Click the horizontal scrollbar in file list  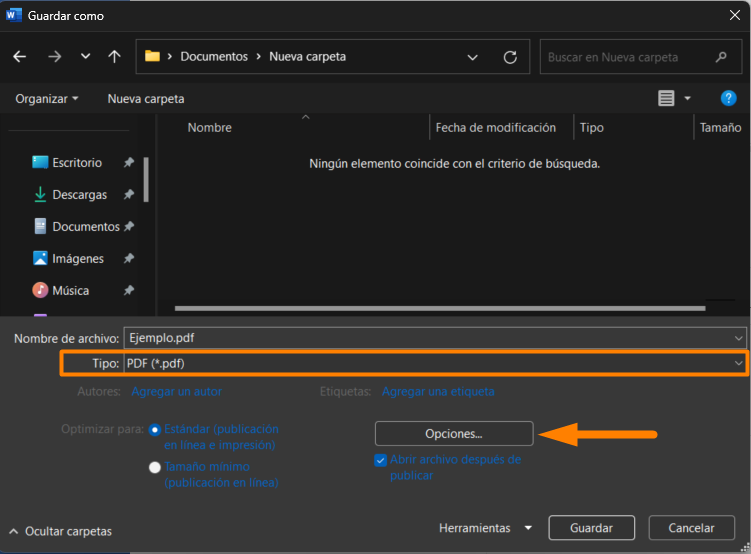[440, 308]
